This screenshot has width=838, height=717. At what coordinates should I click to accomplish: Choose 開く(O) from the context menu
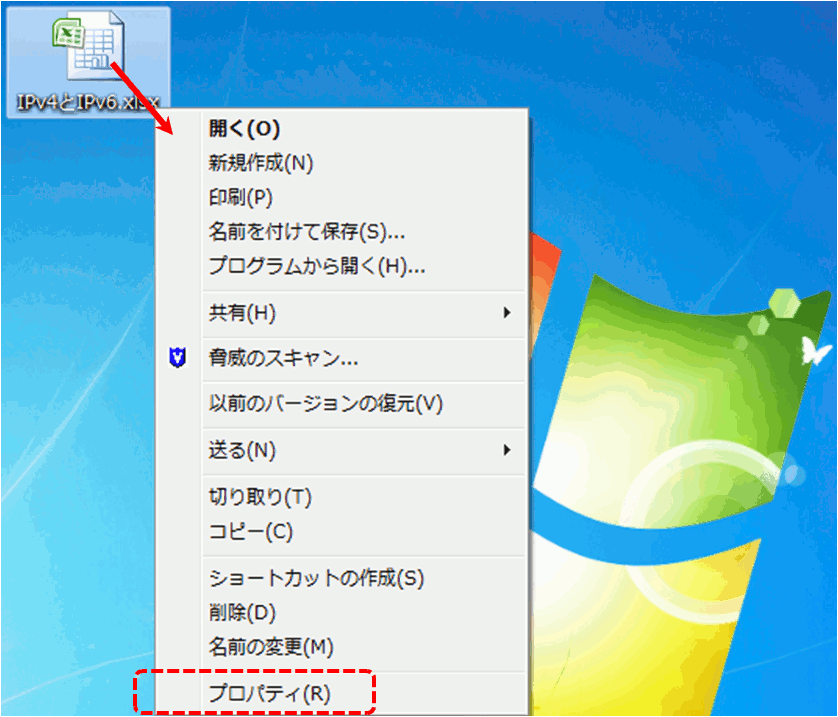pyautogui.click(x=244, y=128)
